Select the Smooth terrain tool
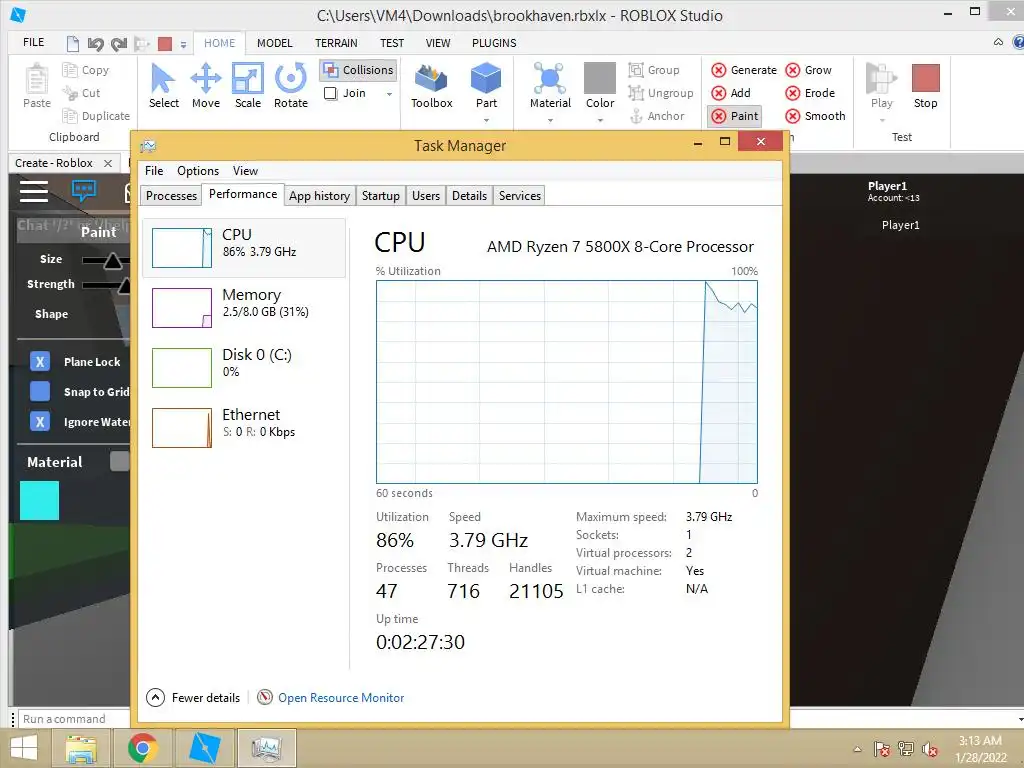The width and height of the screenshot is (1024, 768). (x=815, y=116)
